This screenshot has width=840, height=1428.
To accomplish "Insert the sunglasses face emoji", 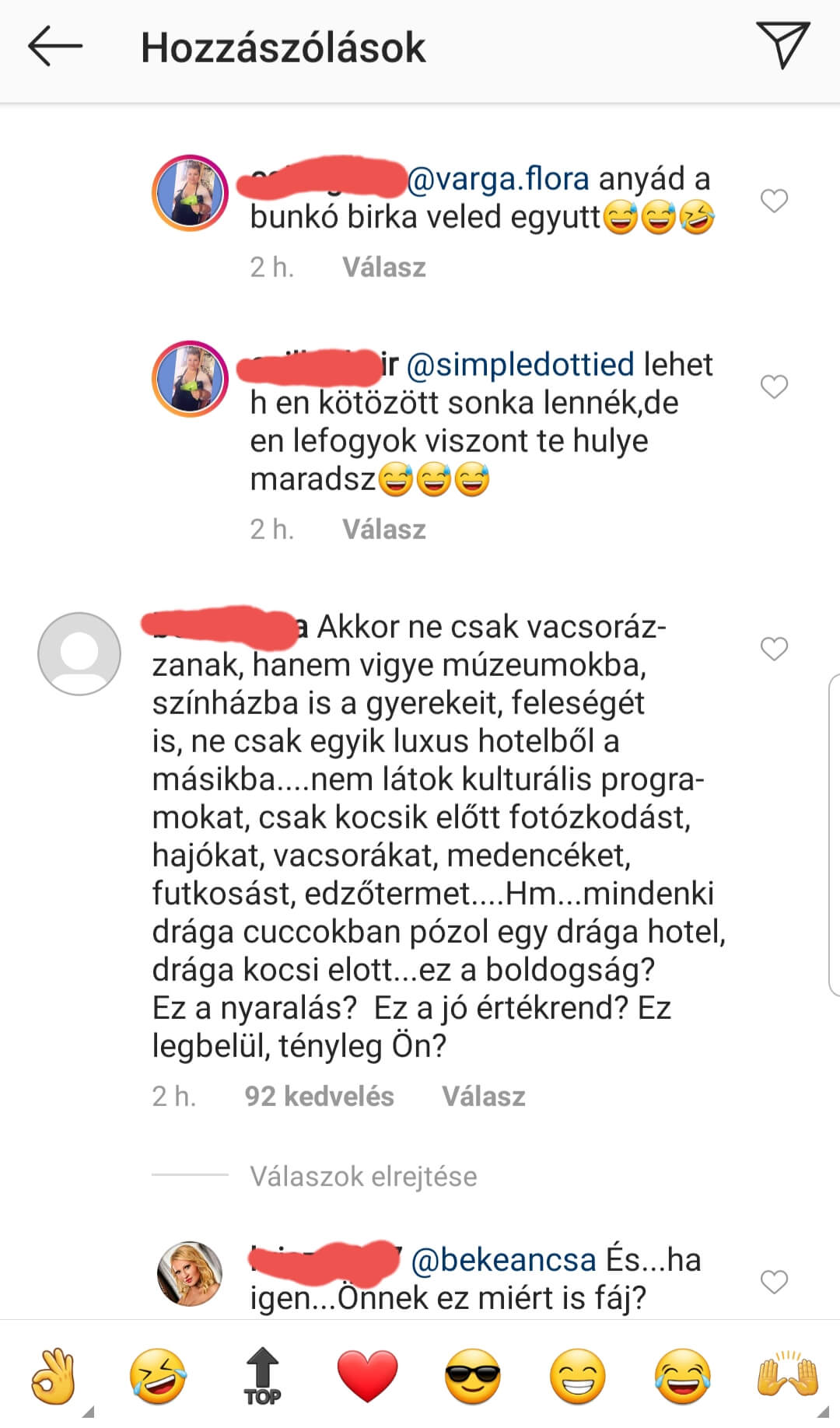I will click(473, 1376).
